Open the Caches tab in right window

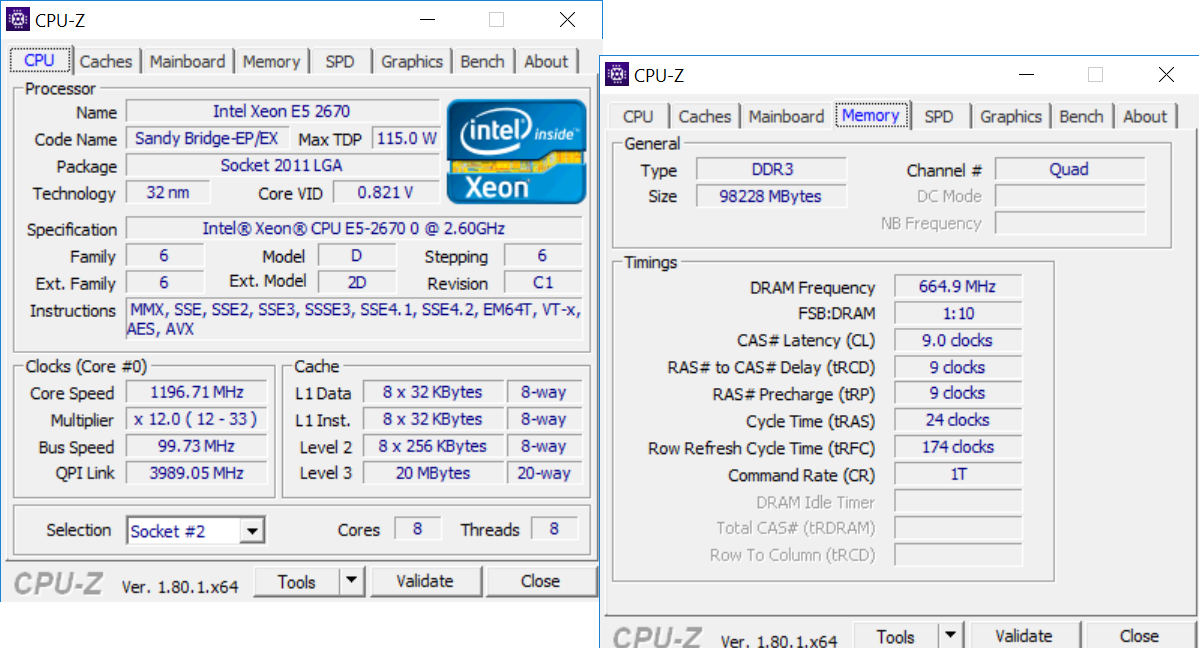(x=704, y=116)
